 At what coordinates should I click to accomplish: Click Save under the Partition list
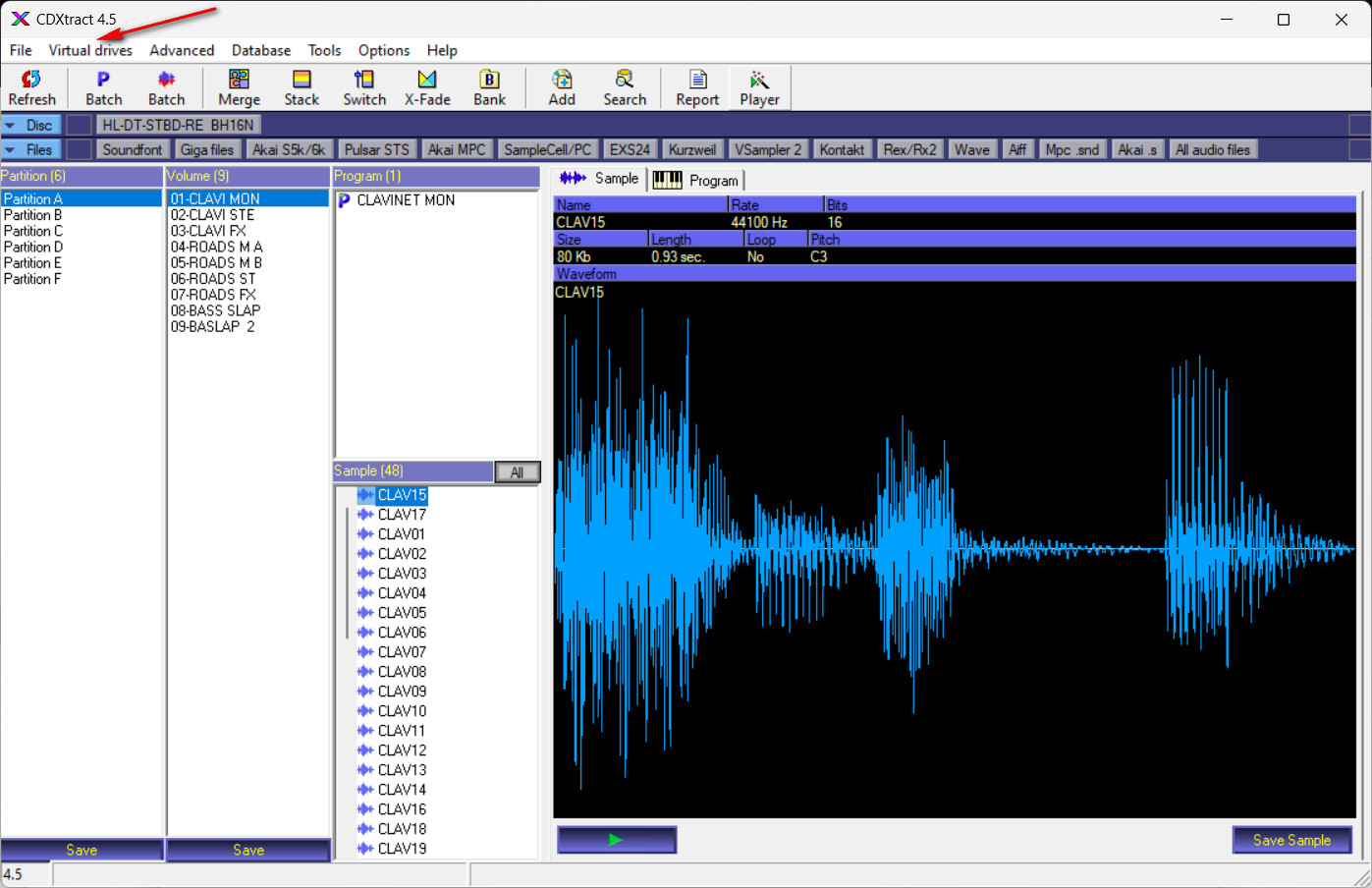(x=82, y=850)
